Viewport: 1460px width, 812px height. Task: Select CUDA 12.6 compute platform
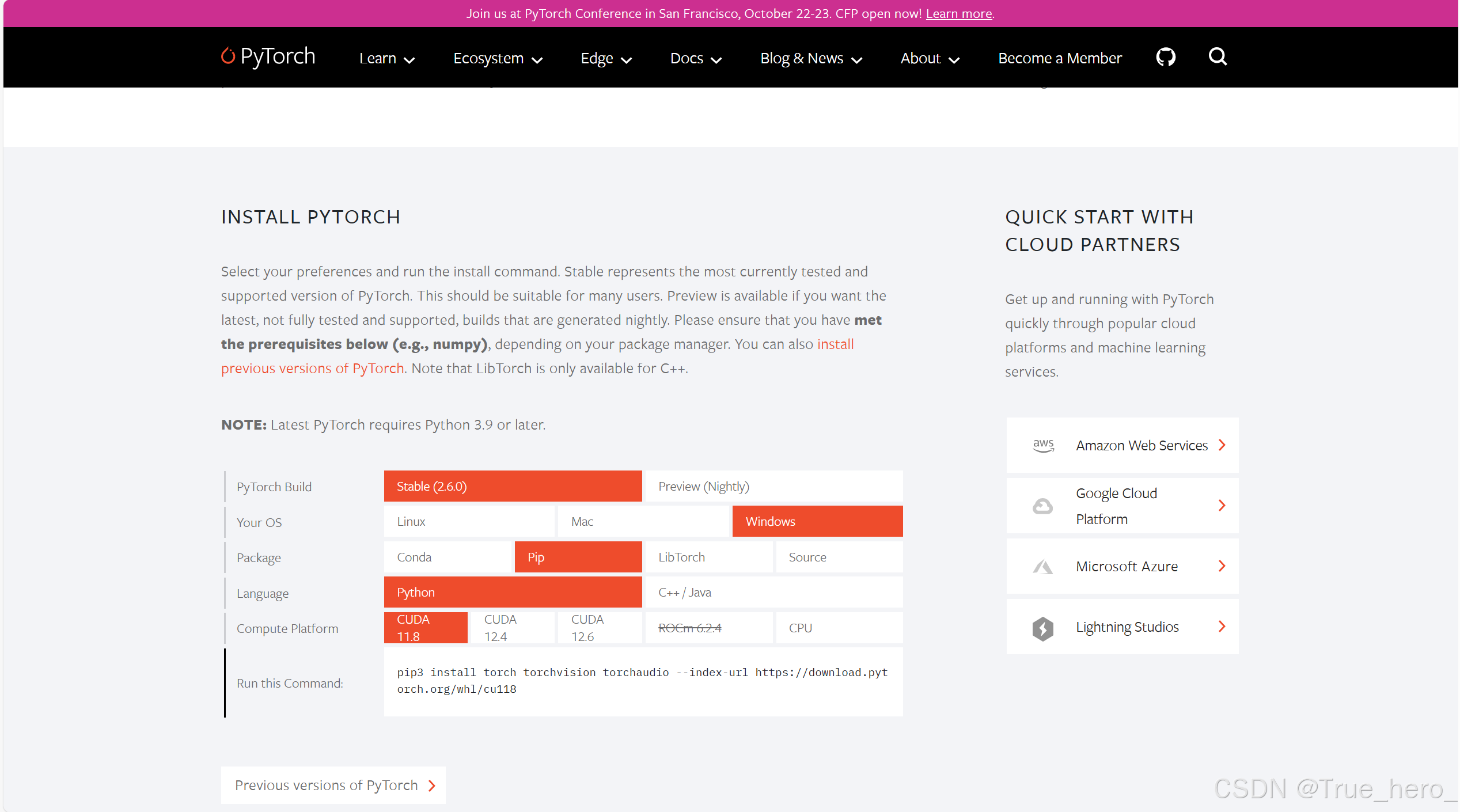(599, 628)
